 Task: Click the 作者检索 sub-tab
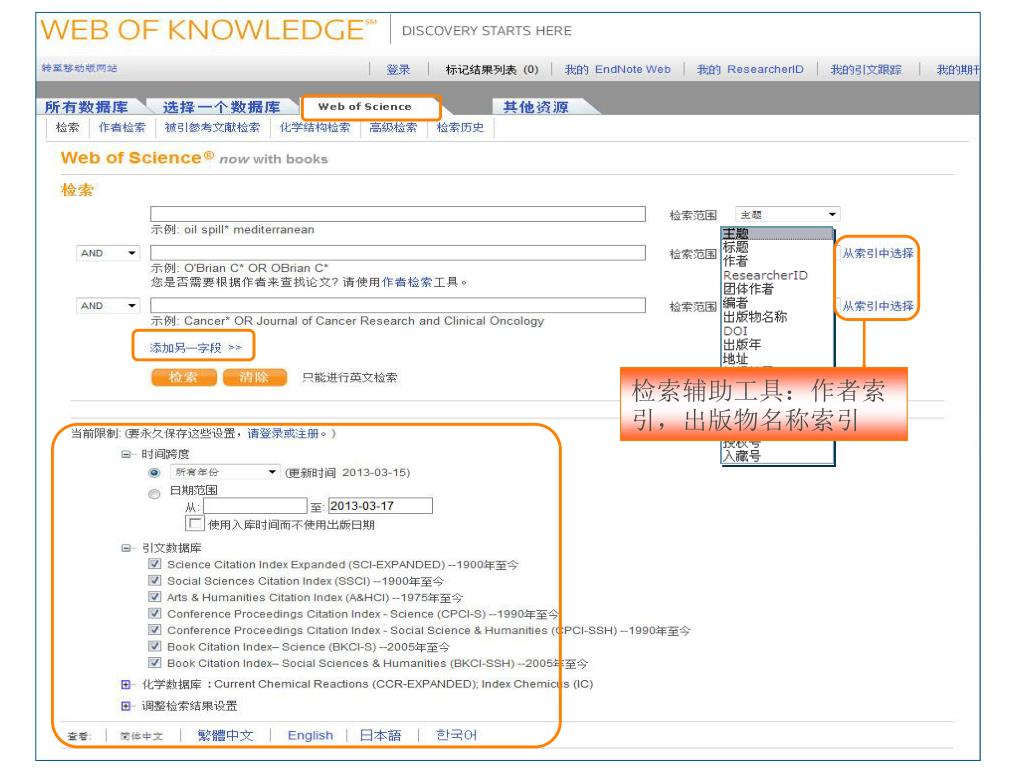coord(122,127)
